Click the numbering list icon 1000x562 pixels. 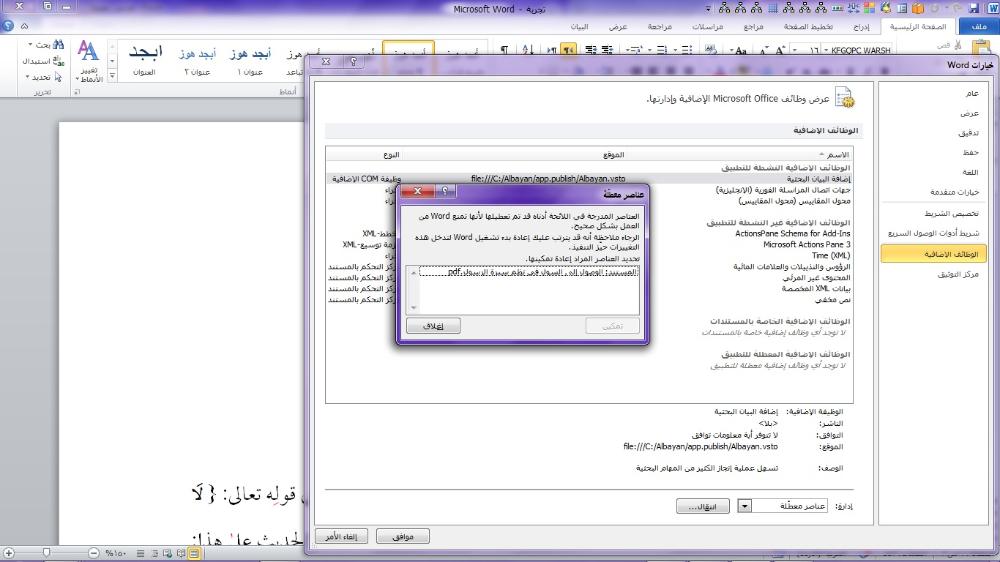click(x=661, y=50)
